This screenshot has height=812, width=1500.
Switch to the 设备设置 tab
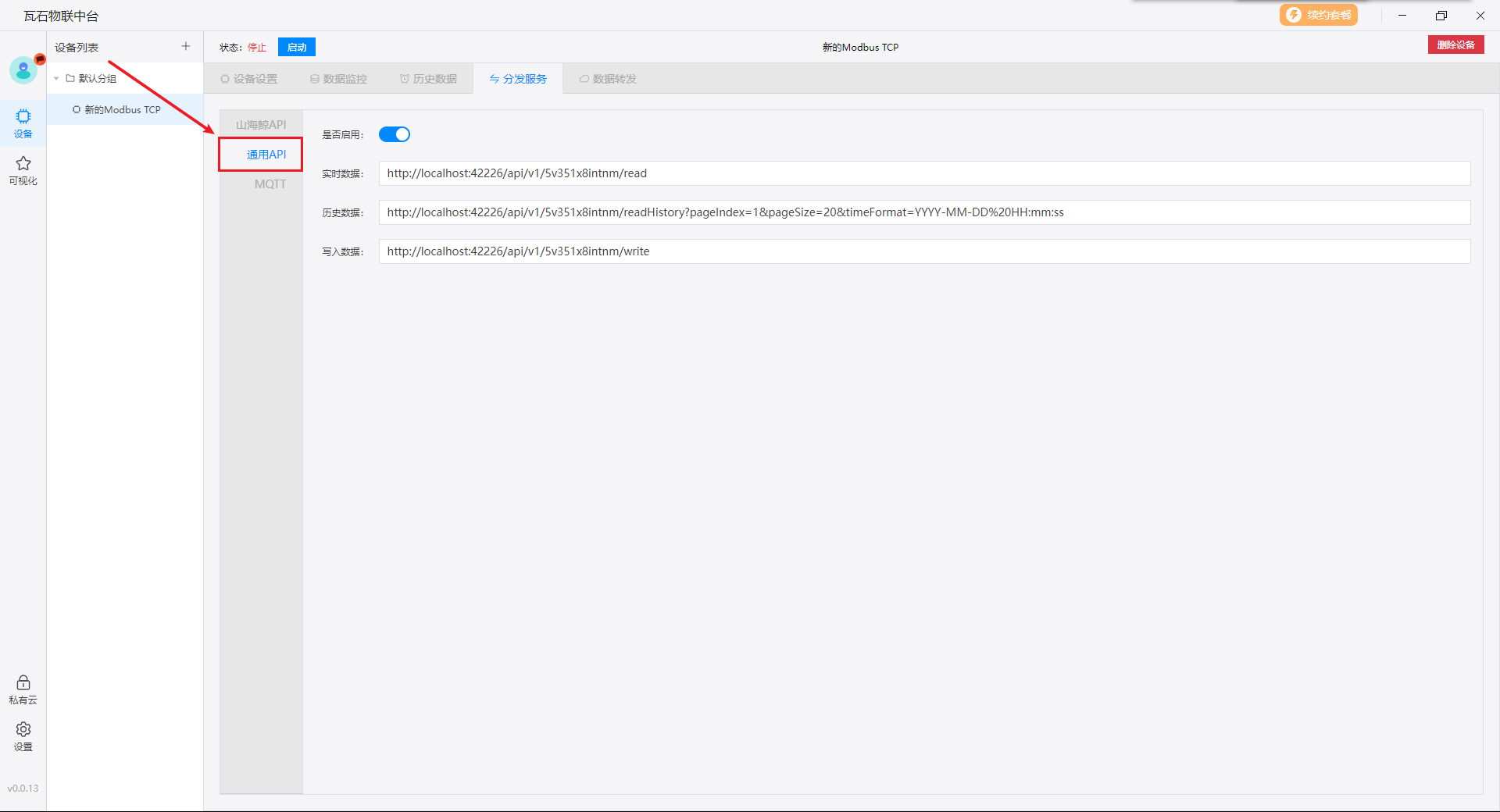249,79
